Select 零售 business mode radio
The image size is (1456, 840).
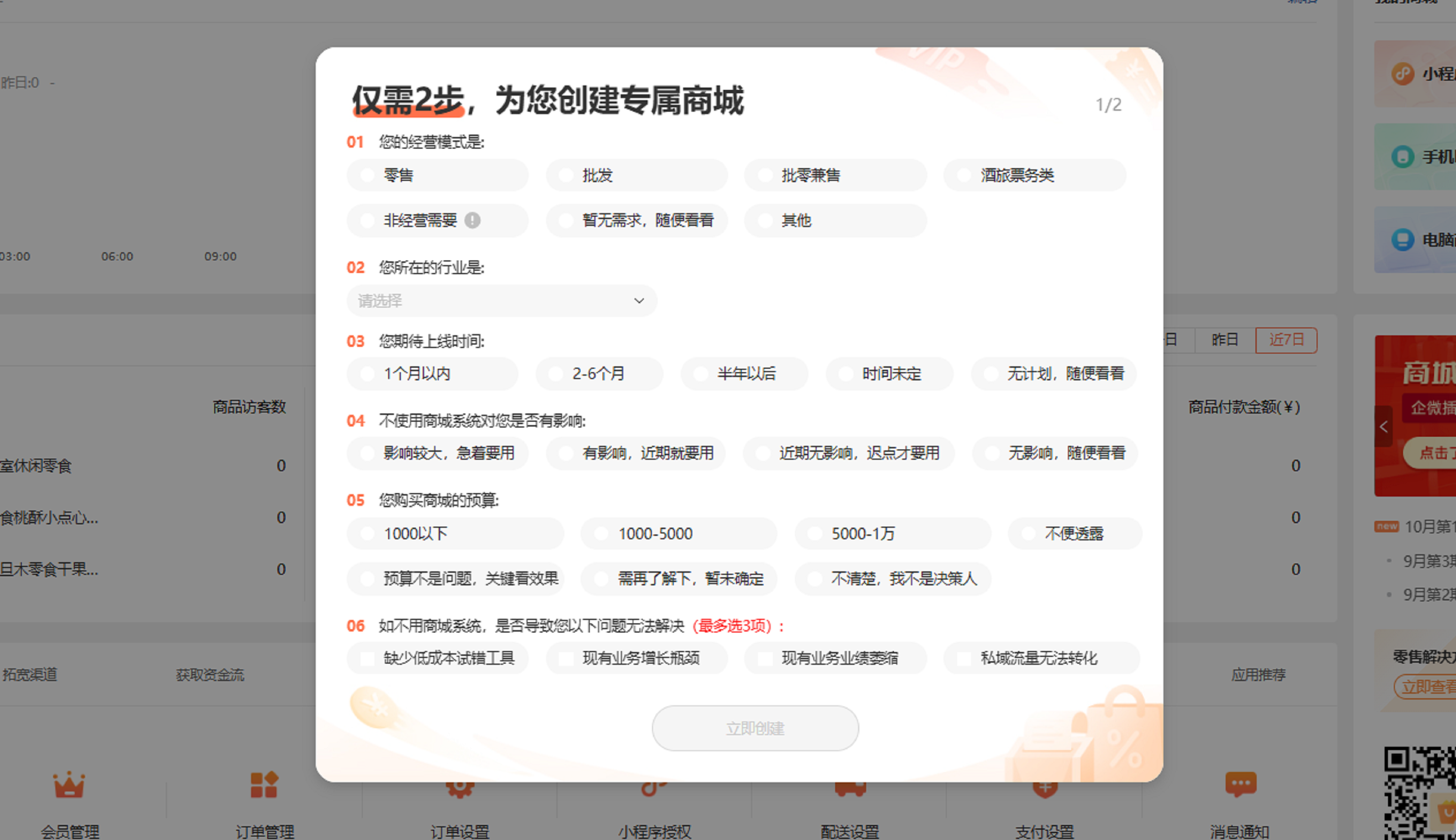(367, 175)
